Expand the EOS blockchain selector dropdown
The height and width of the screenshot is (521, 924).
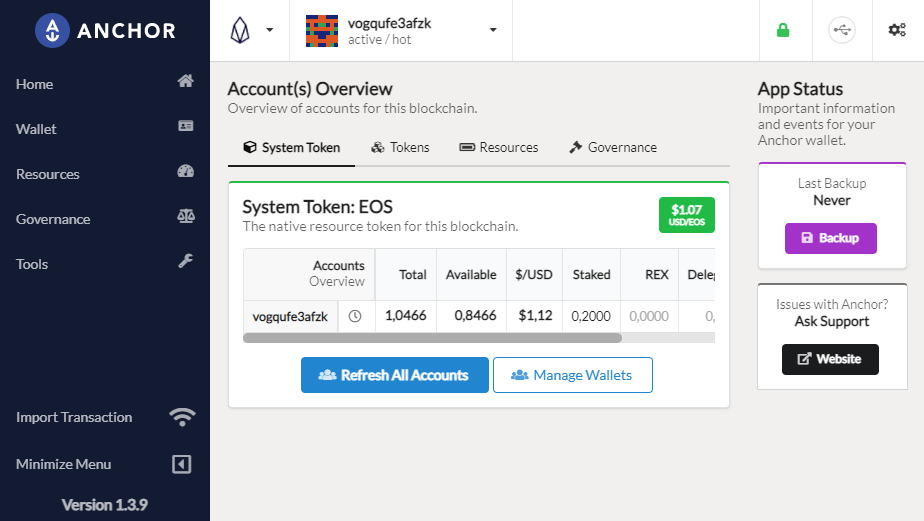click(x=251, y=31)
